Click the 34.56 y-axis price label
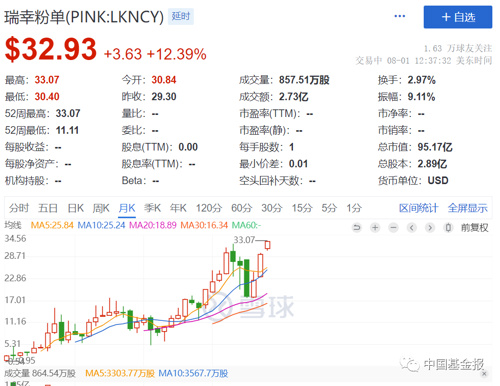This screenshot has width=500, height=386. 15,238
